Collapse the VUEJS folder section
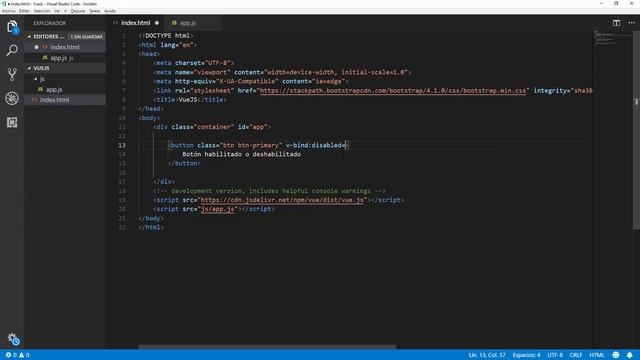The width and height of the screenshot is (640, 360). [x=29, y=68]
